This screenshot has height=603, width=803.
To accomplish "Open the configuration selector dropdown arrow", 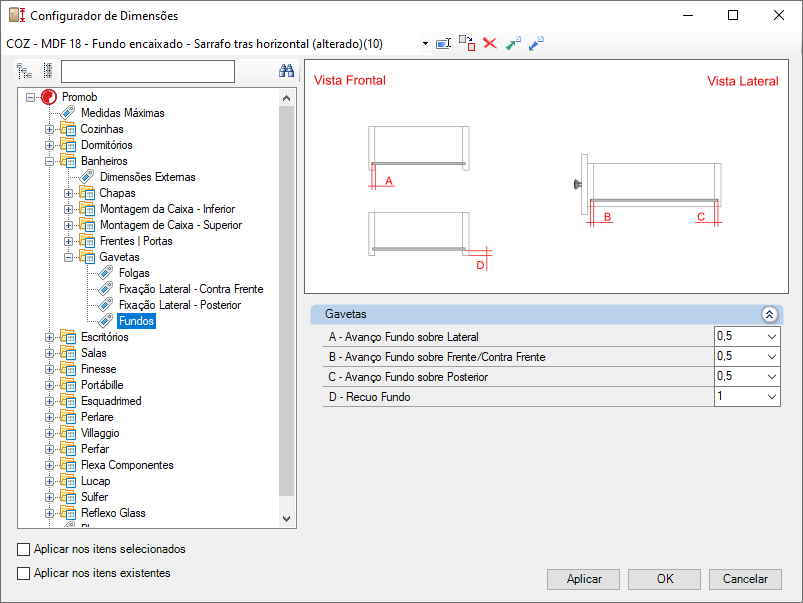I will [x=425, y=44].
